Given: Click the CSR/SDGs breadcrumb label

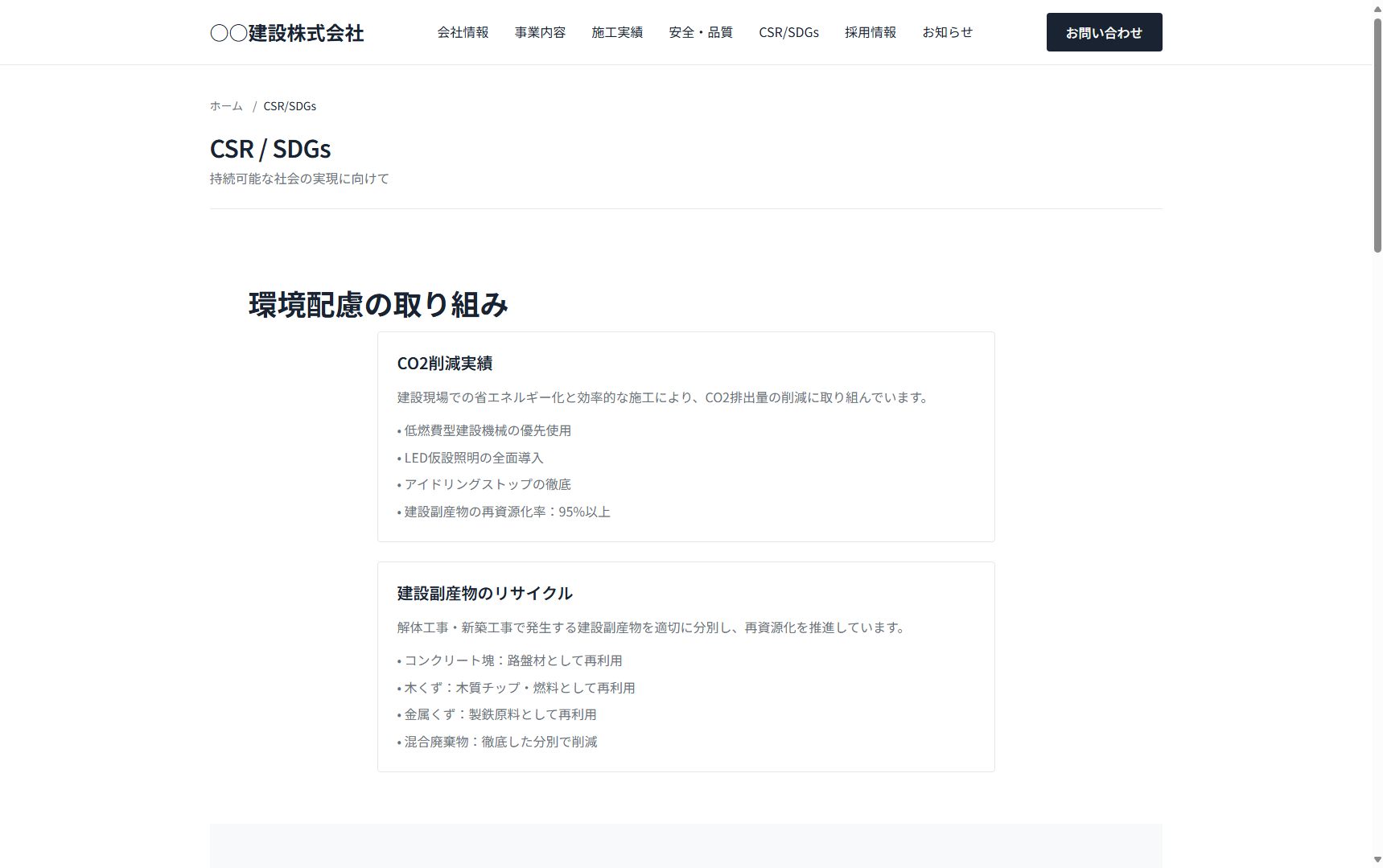Looking at the screenshot, I should tap(290, 105).
